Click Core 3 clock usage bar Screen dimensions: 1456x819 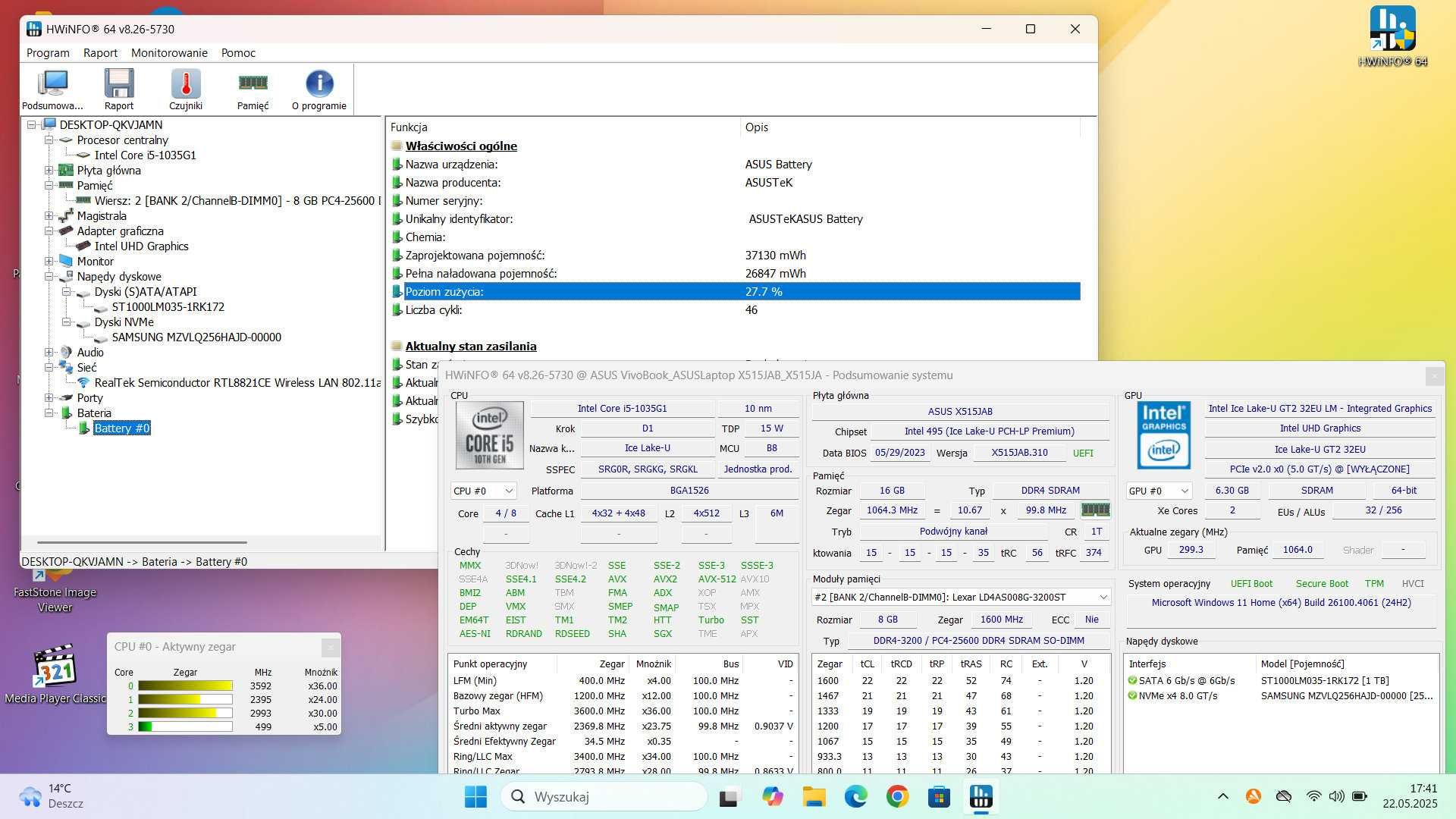185,726
